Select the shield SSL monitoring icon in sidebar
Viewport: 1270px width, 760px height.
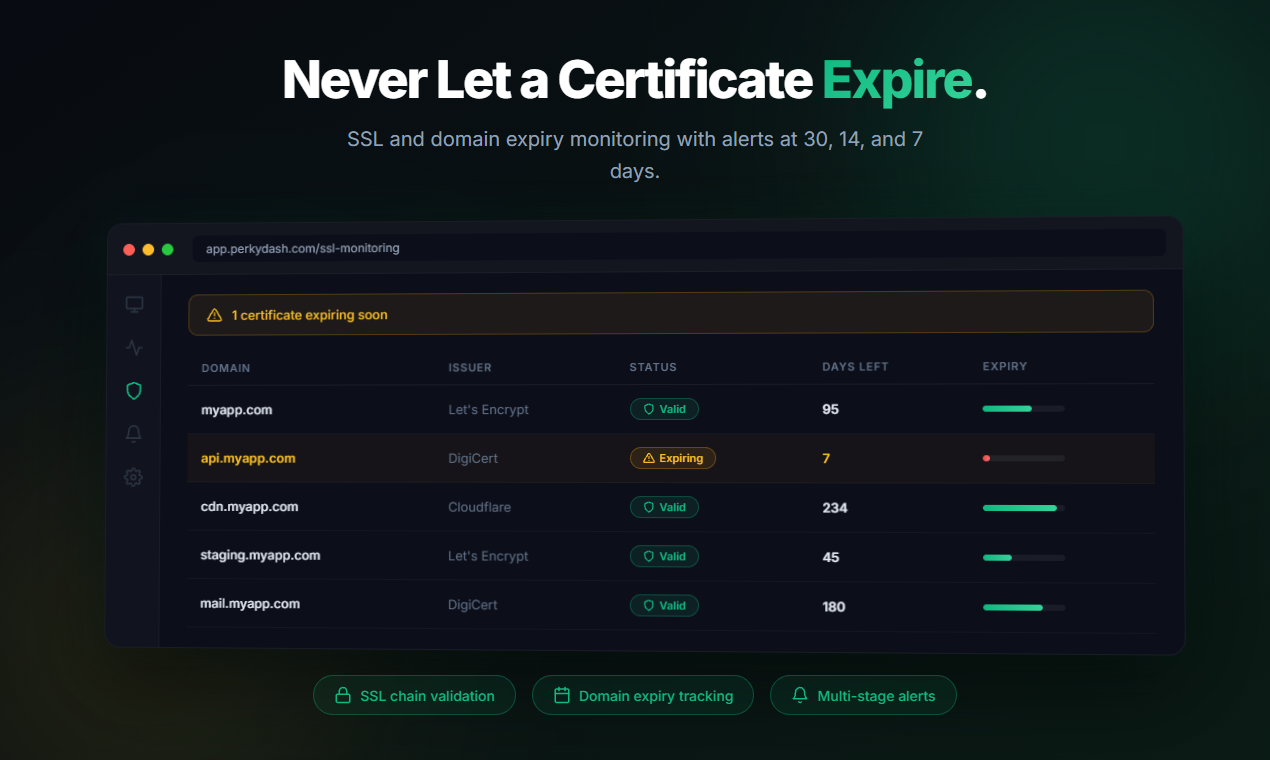point(133,390)
